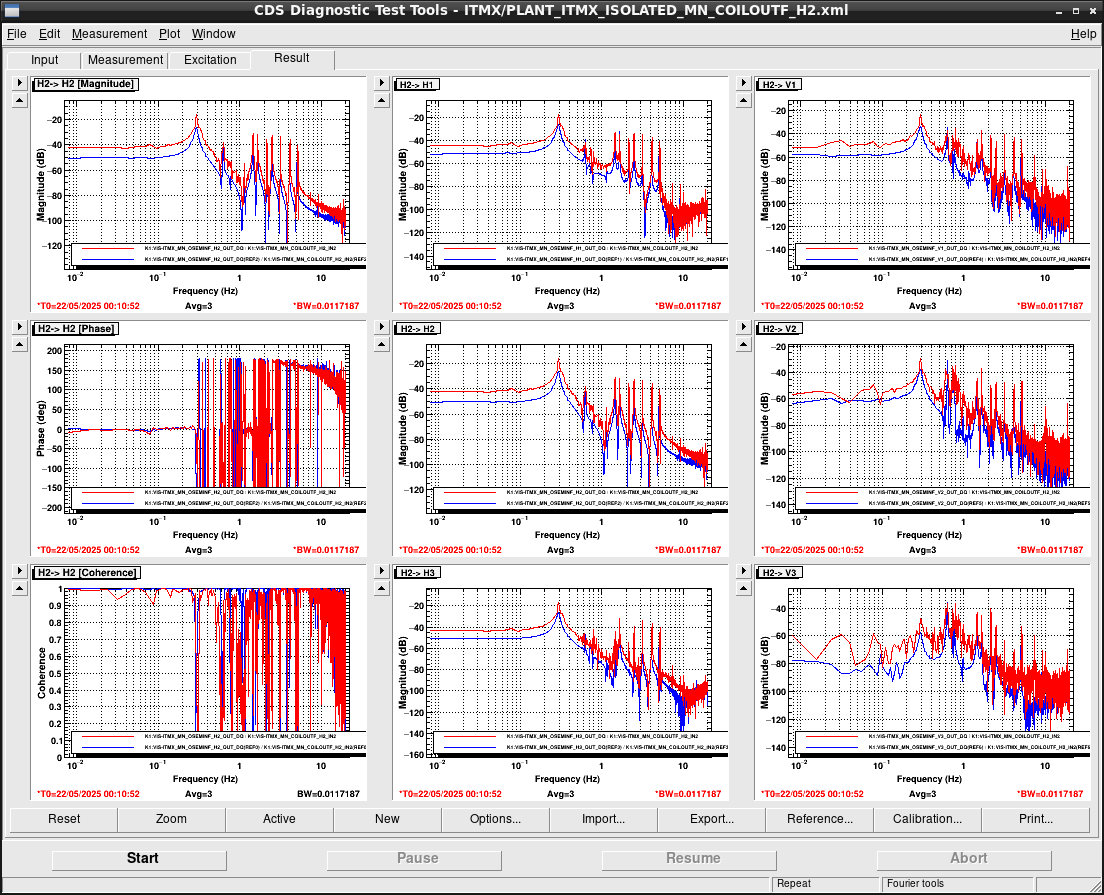Viewport: 1104px width, 895px height.
Task: Click right-arrow icon beside H2-> H2 [Phase] plot
Action: pyautogui.click(x=20, y=327)
